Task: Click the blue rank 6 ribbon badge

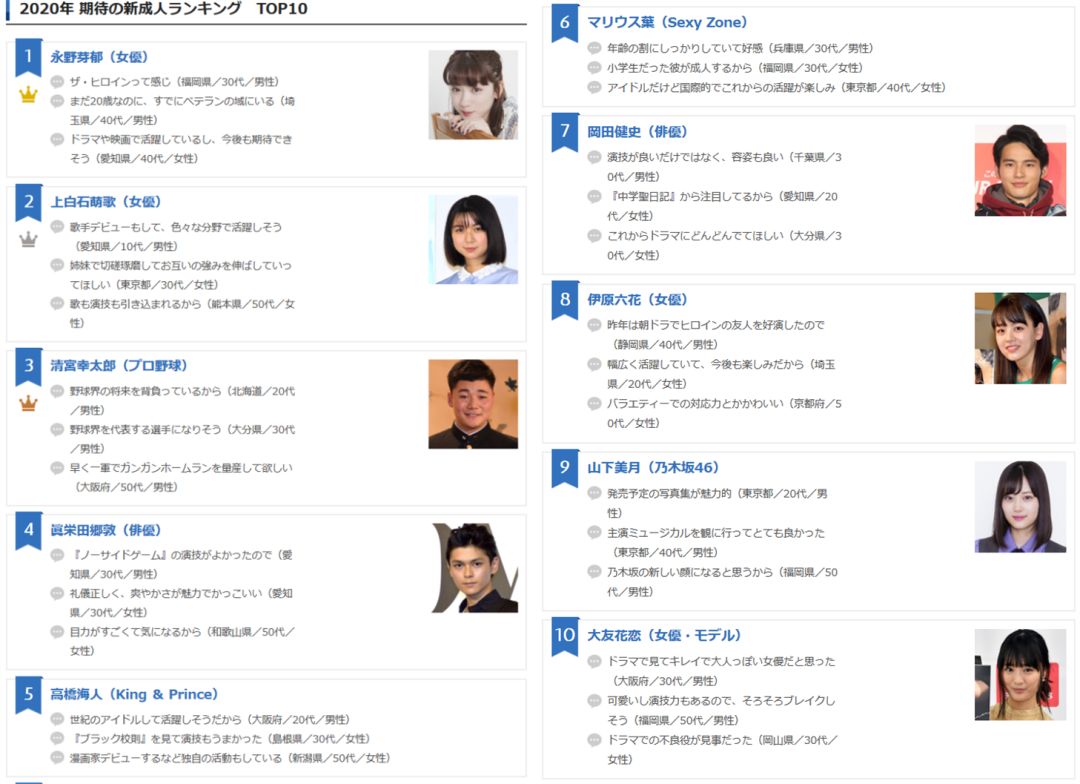Action: [x=565, y=25]
